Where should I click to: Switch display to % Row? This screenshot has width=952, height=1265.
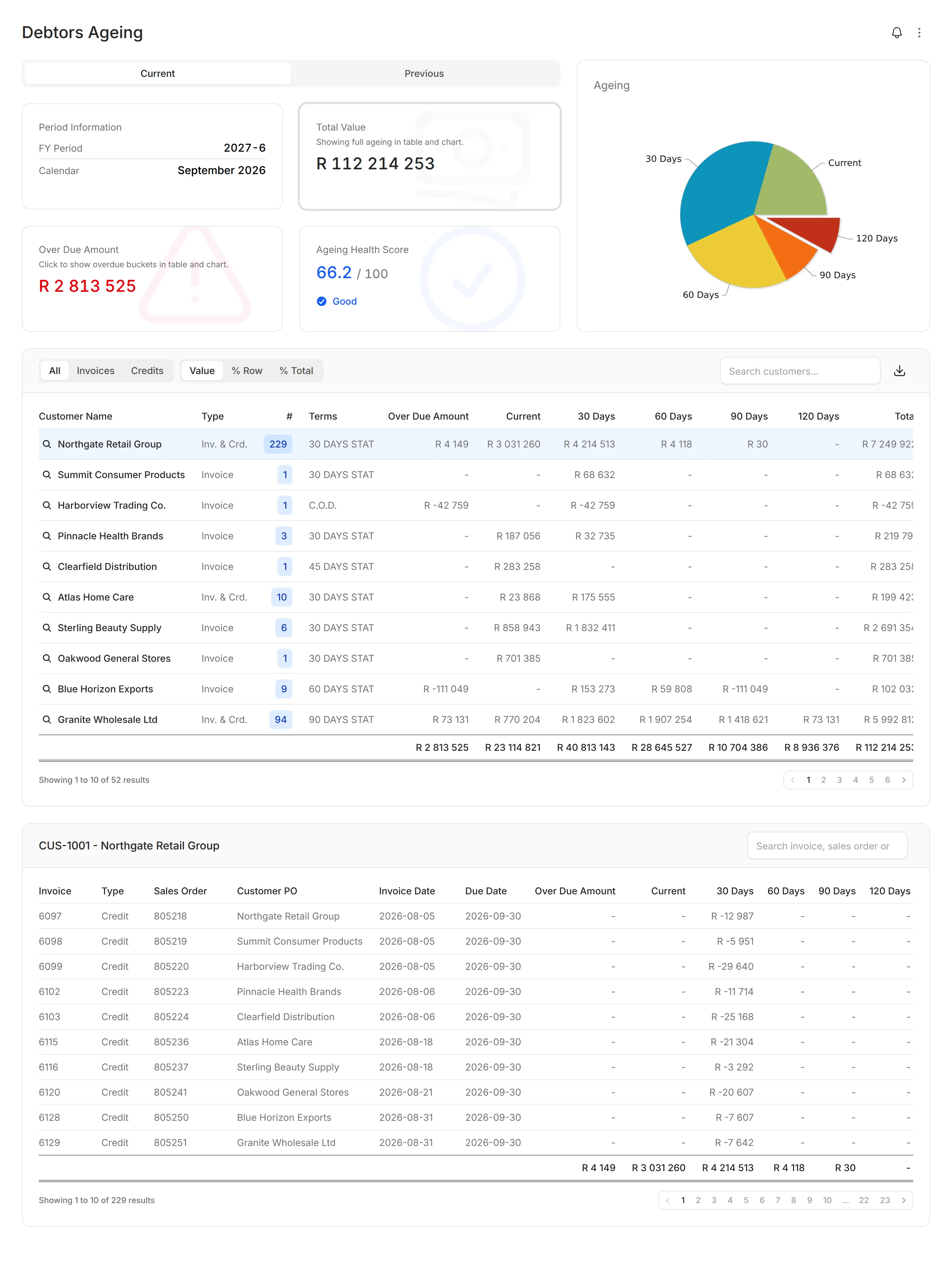pos(247,371)
